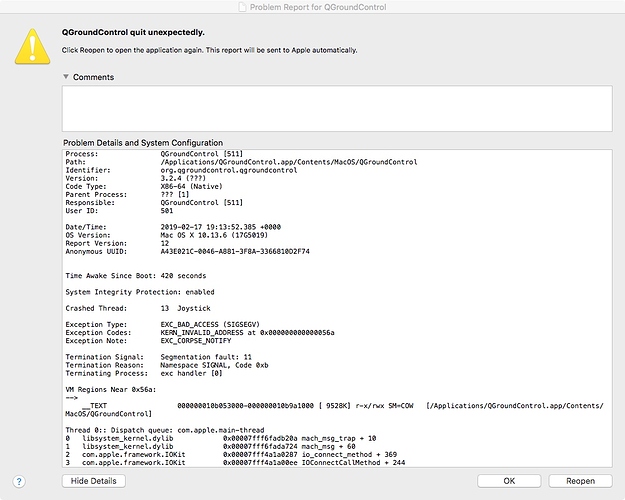Click 'Namespace SIGNAL, Code 0xb' termination reason
625x500 pixels.
(214, 365)
